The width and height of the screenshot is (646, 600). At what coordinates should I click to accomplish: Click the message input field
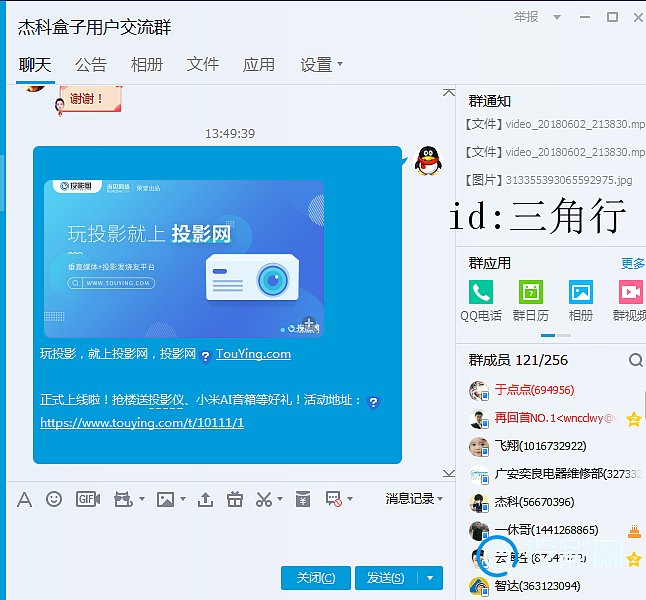click(x=231, y=538)
